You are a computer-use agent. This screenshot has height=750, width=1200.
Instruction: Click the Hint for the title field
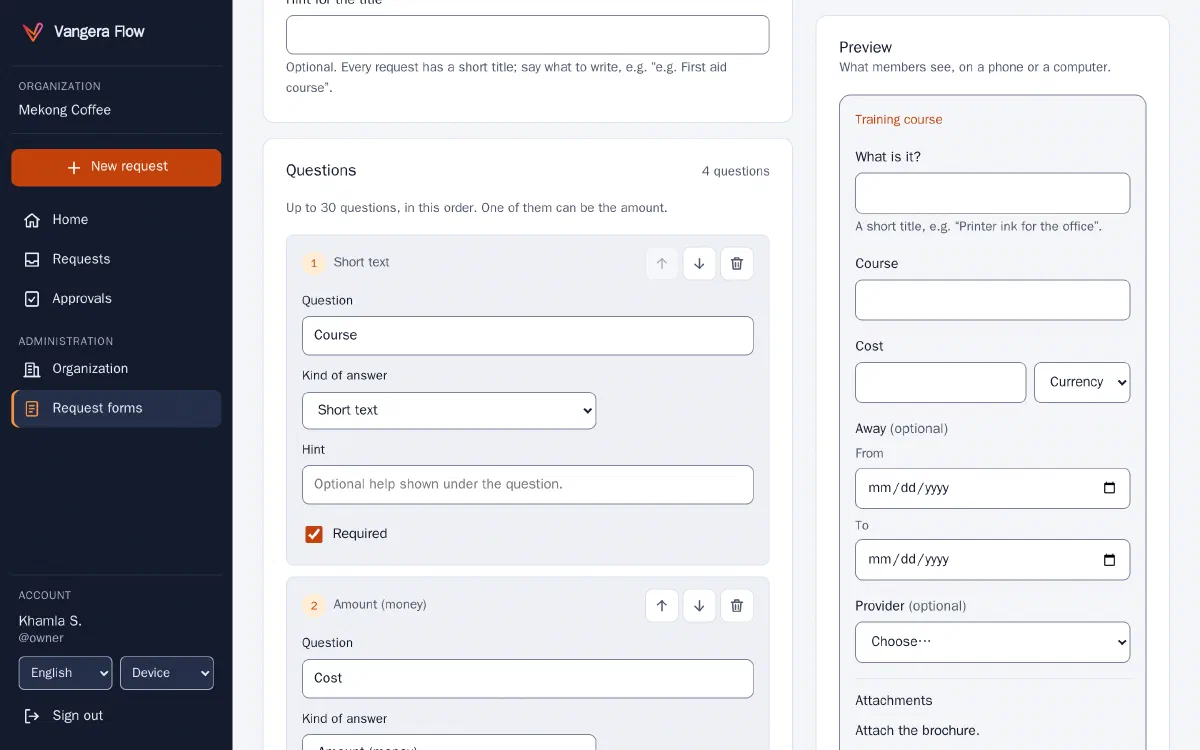click(528, 35)
